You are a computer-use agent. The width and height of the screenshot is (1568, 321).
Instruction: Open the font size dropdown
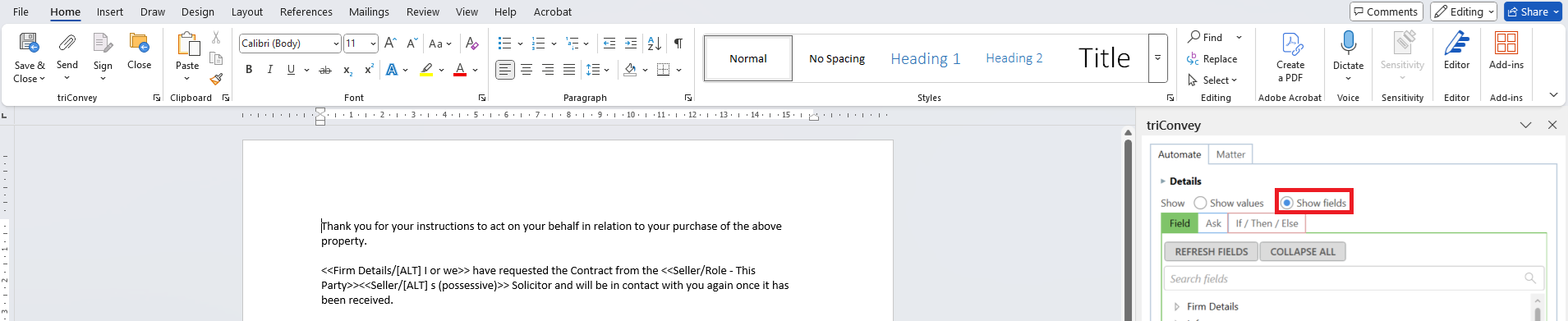[x=373, y=44]
